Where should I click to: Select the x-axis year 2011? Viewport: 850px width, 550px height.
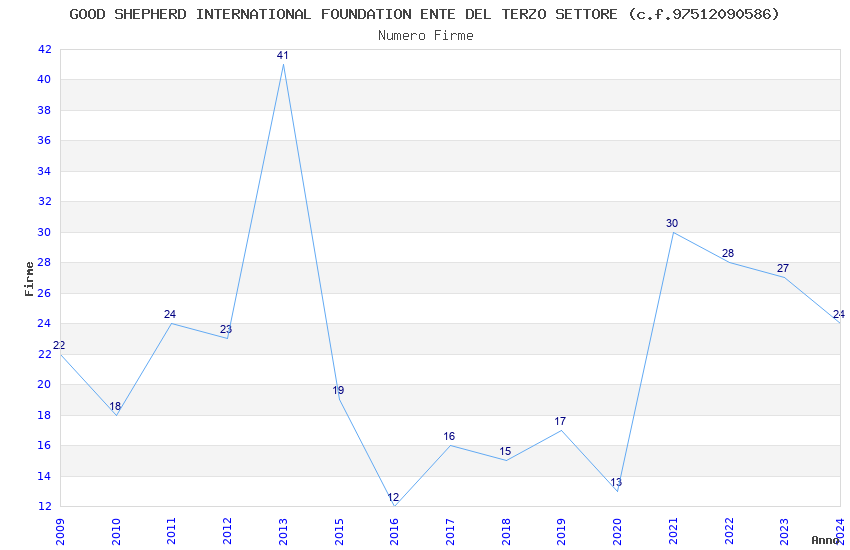(171, 531)
